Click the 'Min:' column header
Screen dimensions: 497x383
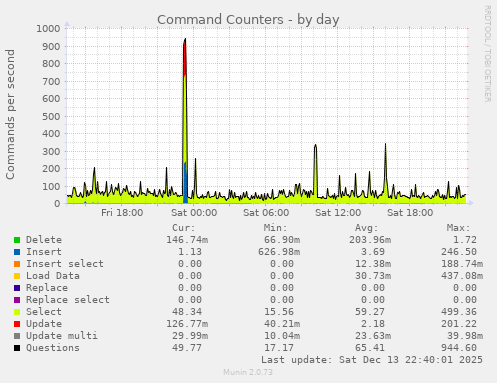(275, 228)
